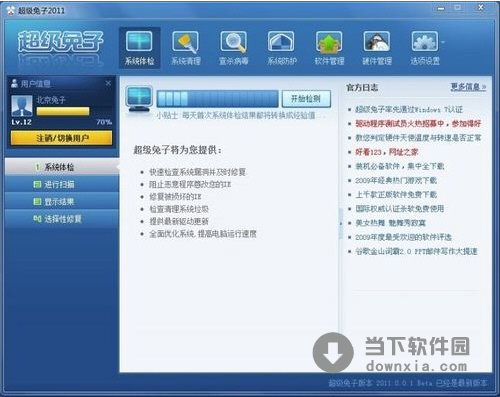This screenshot has height=397, width=500.
Task: Click 阻止恶意程序篡改您的IE text
Action: [x=190, y=184]
